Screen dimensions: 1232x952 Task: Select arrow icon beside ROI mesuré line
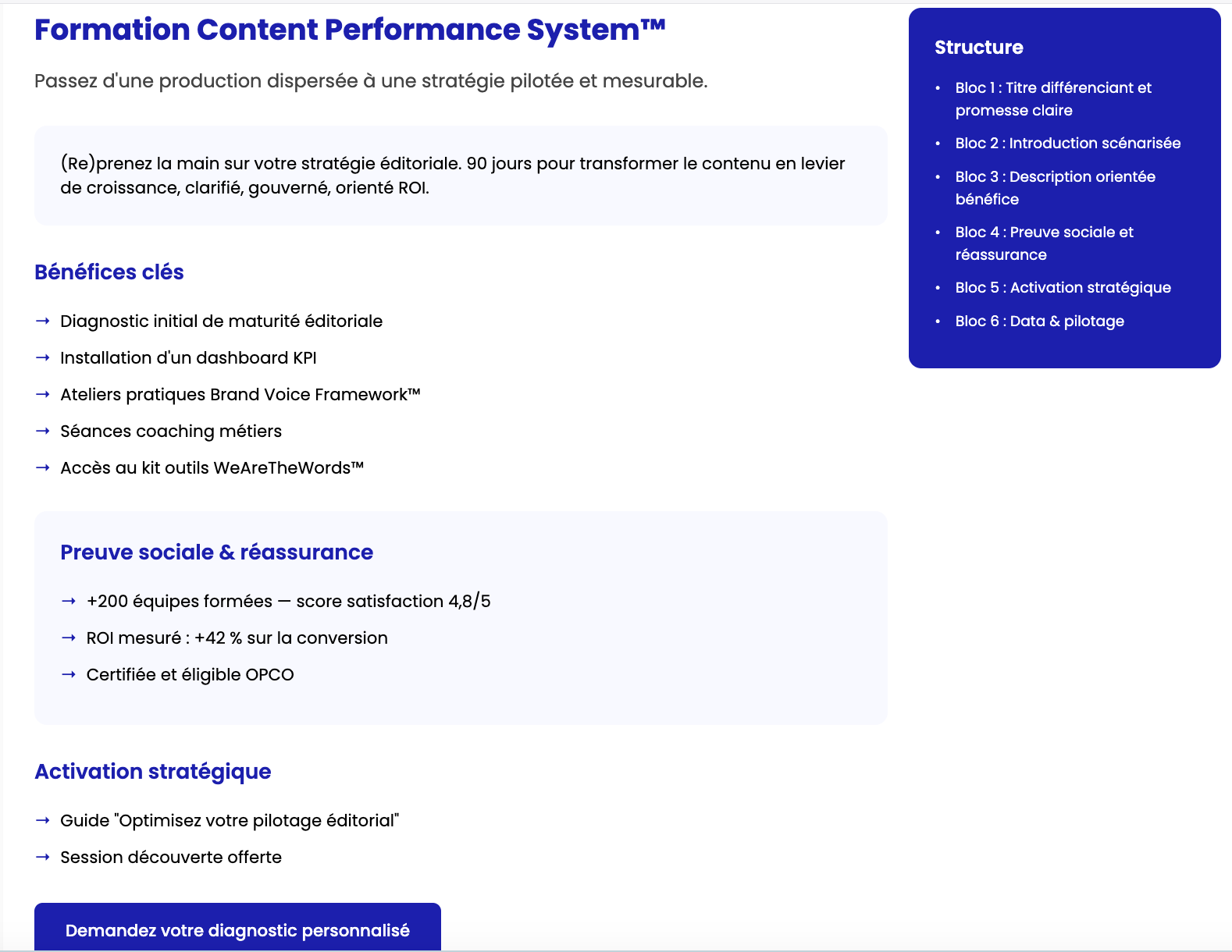[x=69, y=638]
